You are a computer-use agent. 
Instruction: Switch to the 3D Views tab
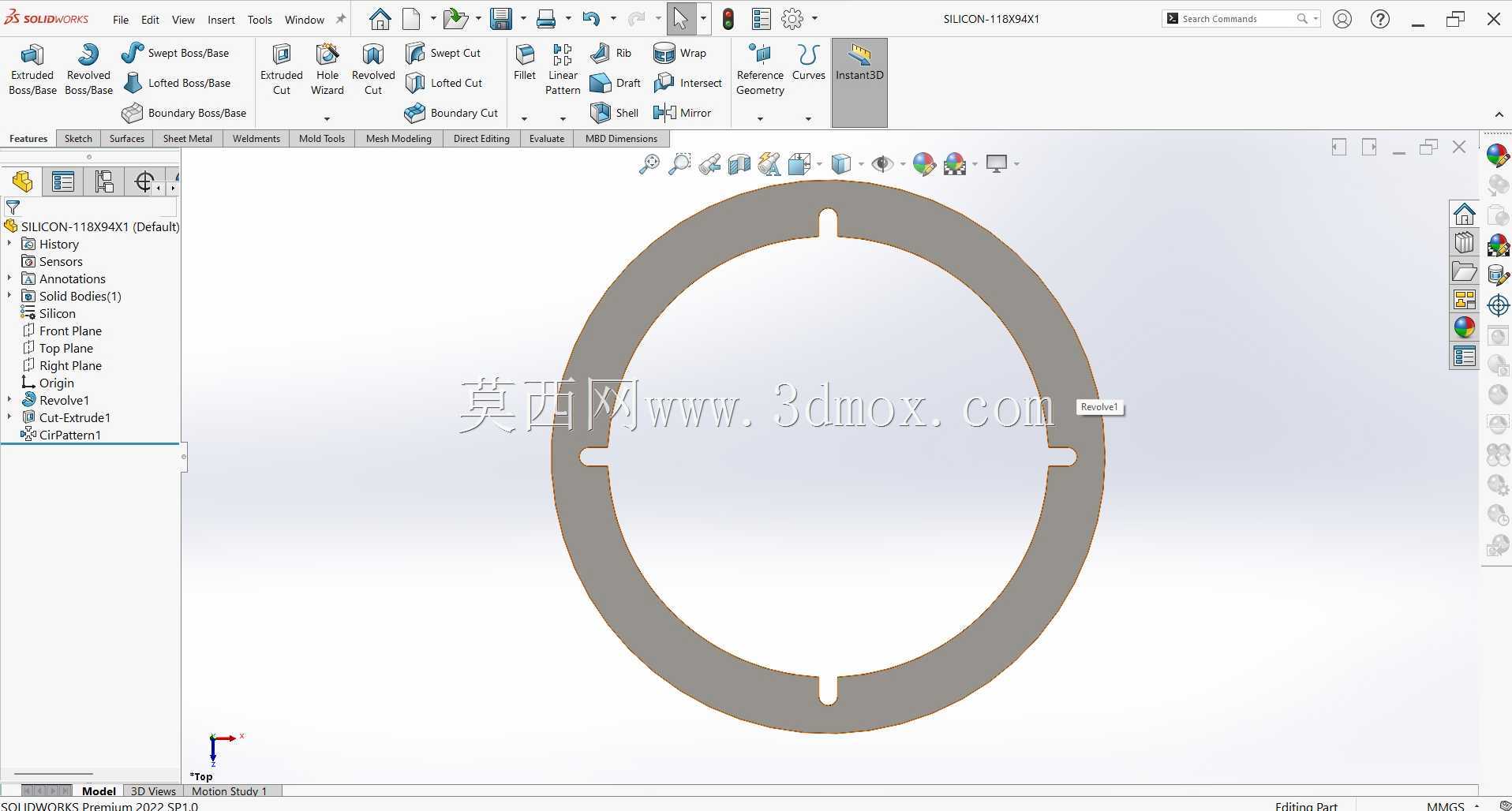pos(153,790)
